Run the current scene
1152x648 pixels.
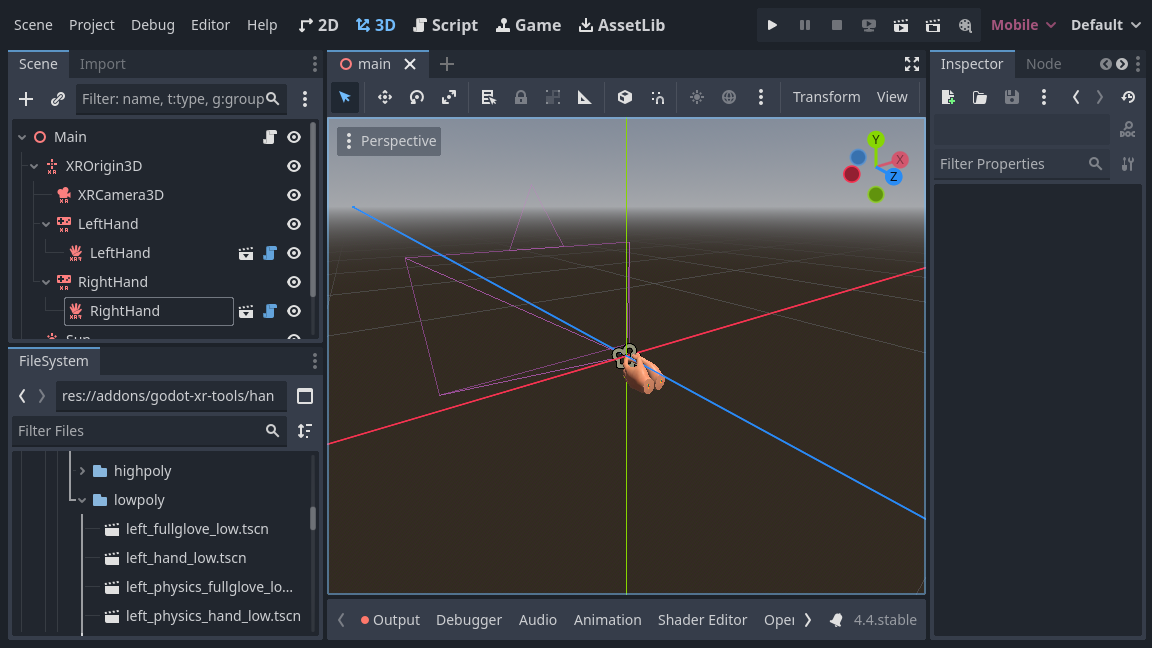tap(901, 25)
